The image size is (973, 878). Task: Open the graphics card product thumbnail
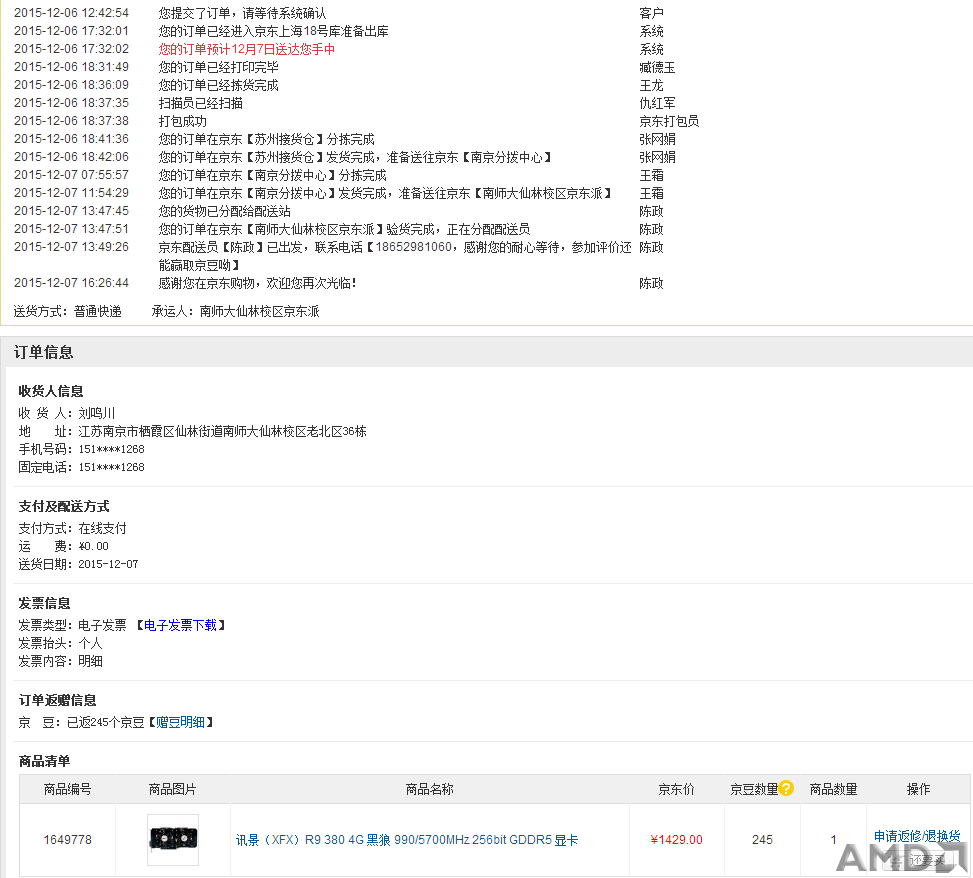[173, 840]
